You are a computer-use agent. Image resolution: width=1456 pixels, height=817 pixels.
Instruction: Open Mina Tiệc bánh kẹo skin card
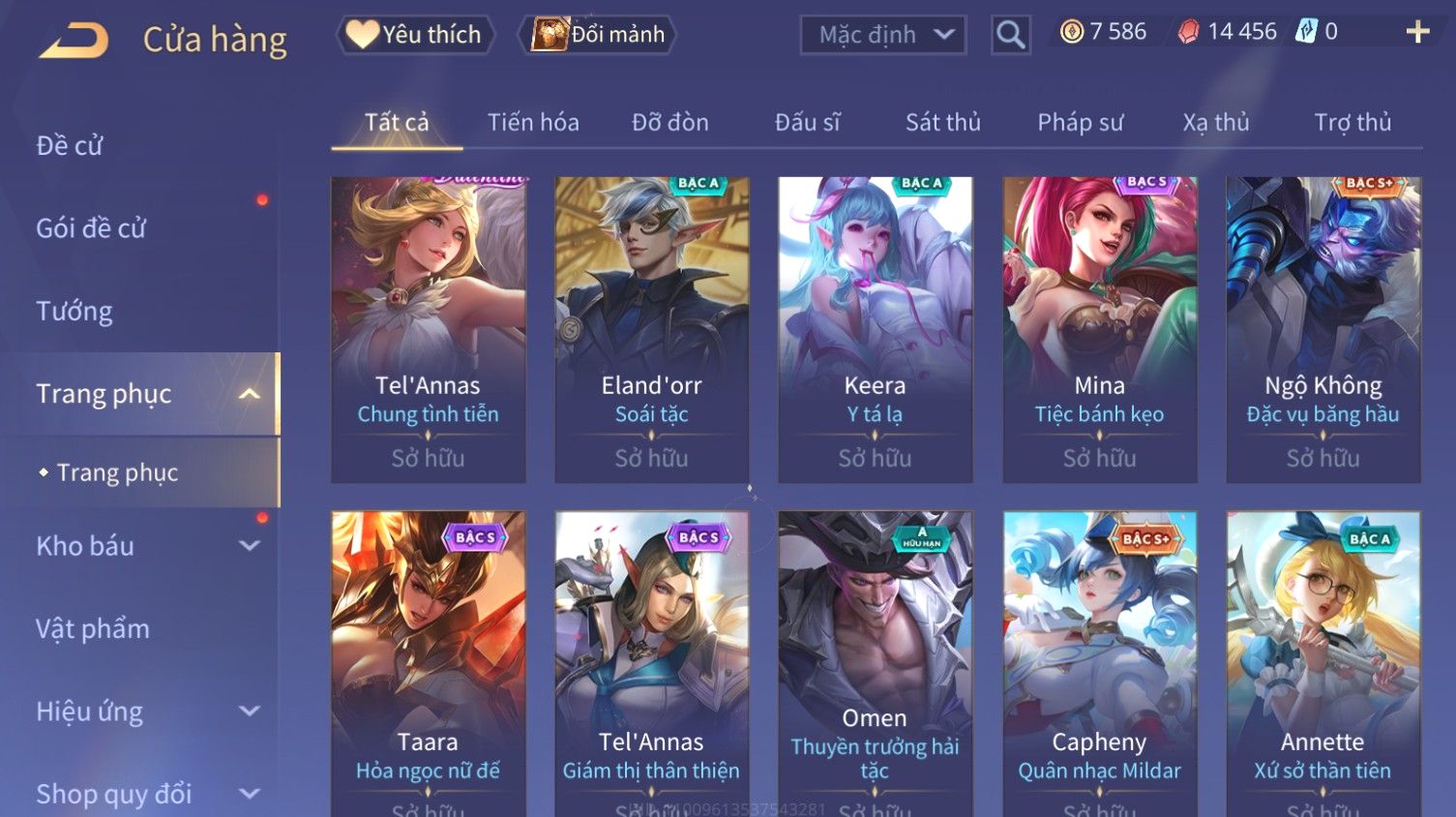coord(1100,329)
